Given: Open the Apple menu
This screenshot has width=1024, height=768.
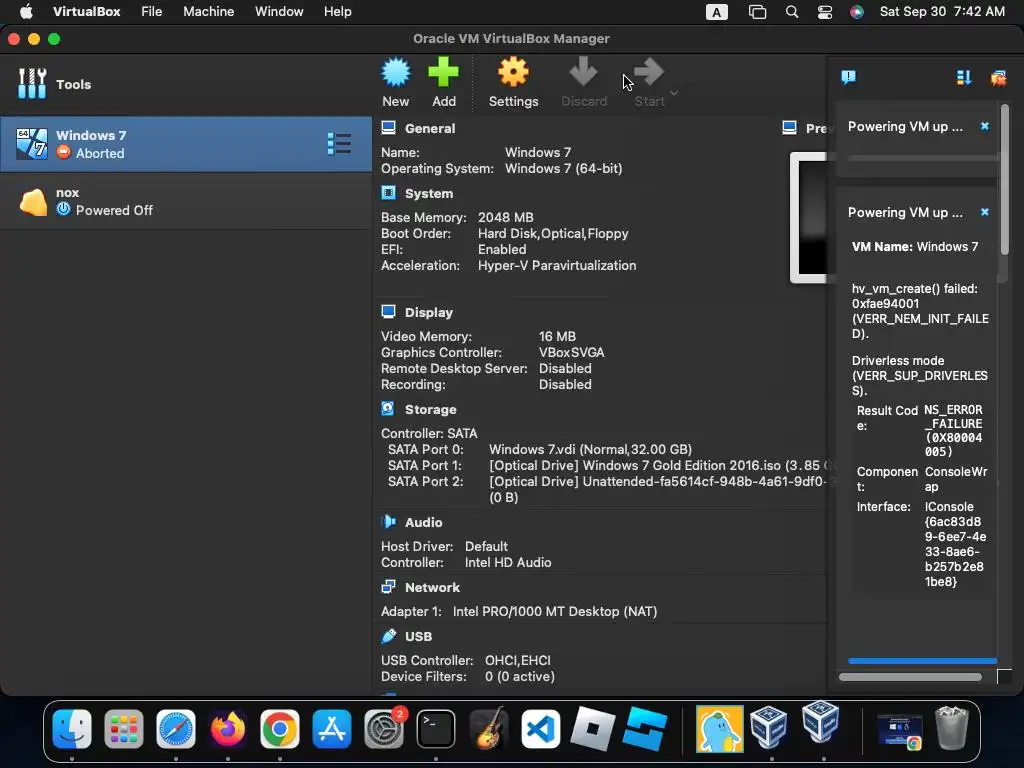Looking at the screenshot, I should pyautogui.click(x=25, y=12).
